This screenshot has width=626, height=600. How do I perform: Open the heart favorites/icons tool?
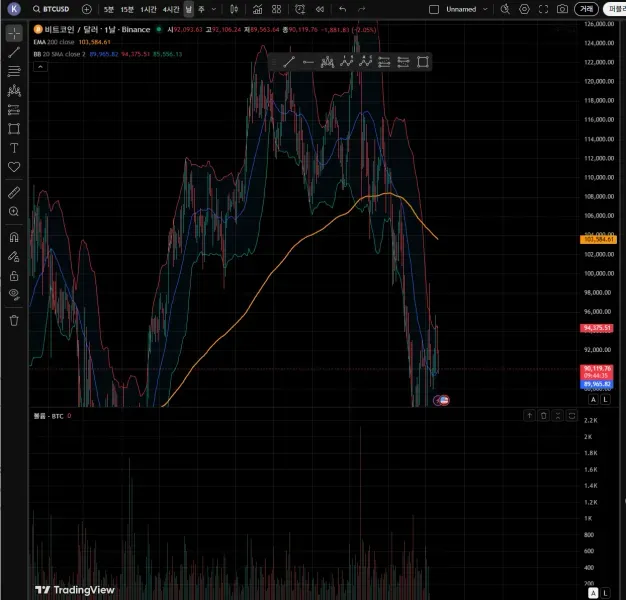14,167
